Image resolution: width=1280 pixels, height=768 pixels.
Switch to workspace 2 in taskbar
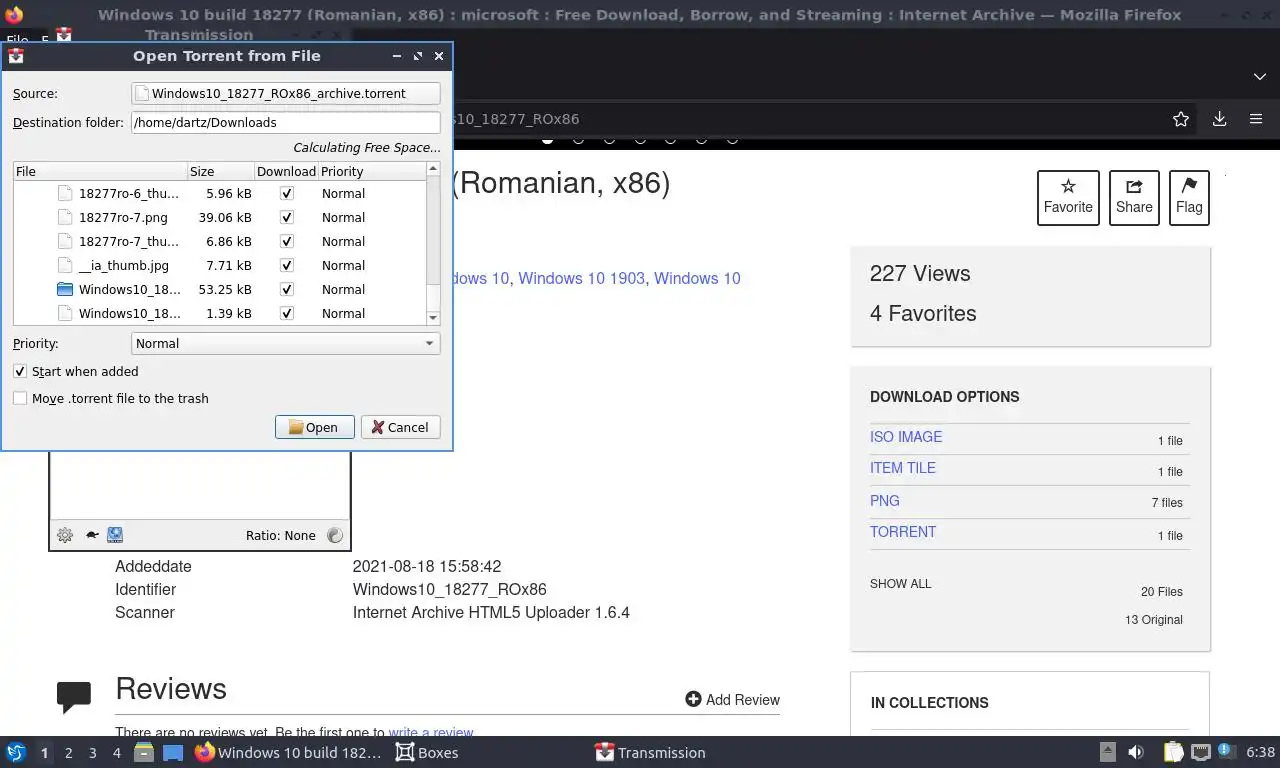(x=68, y=752)
